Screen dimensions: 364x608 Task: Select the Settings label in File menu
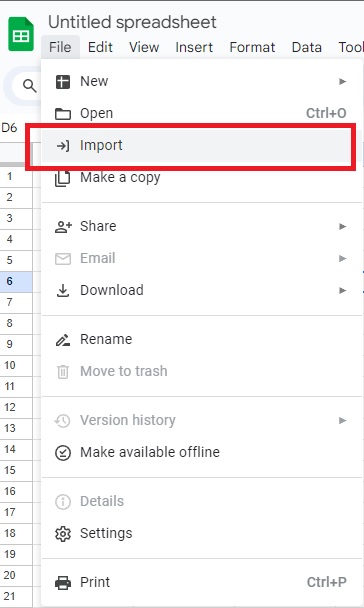(x=106, y=534)
